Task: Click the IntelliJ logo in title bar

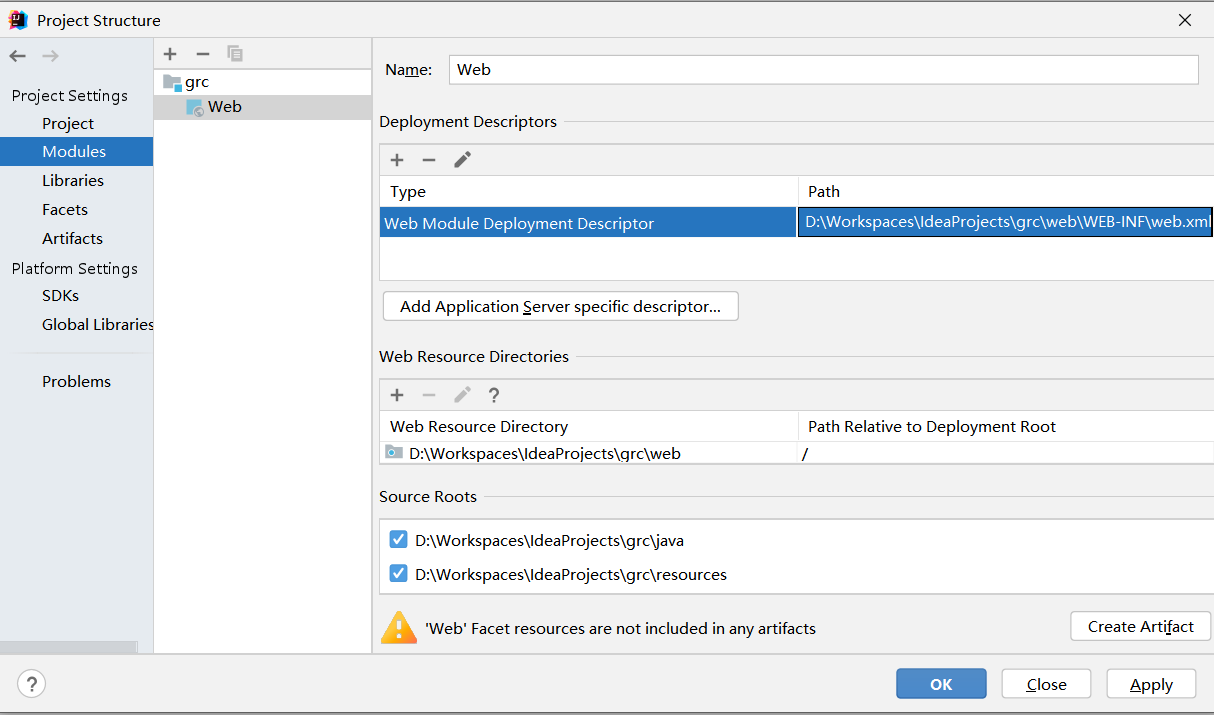Action: [x=18, y=19]
